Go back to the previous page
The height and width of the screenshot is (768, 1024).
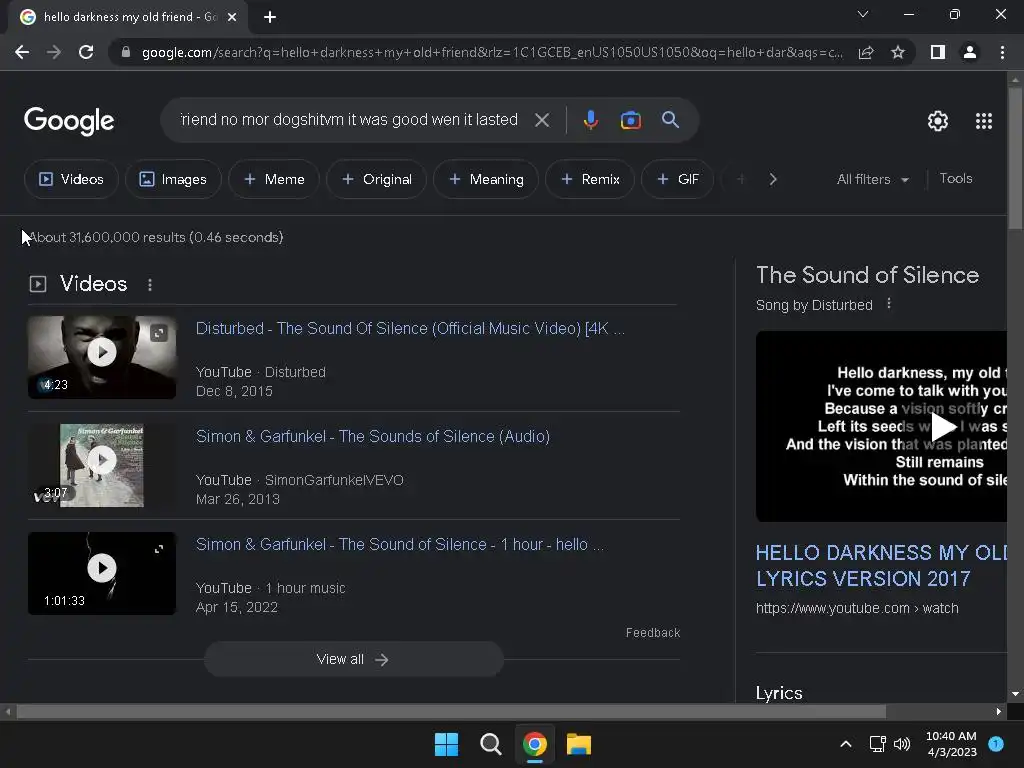pos(22,52)
